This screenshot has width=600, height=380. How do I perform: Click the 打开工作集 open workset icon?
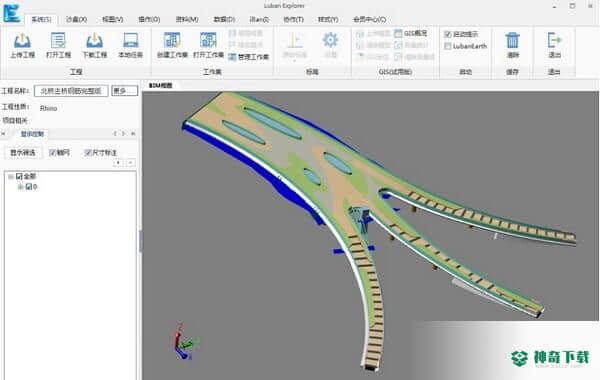208,45
